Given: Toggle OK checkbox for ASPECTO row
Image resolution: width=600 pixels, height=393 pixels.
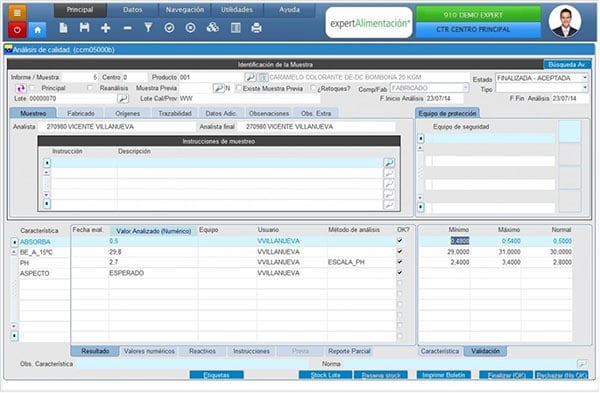Looking at the screenshot, I should pos(399,272).
